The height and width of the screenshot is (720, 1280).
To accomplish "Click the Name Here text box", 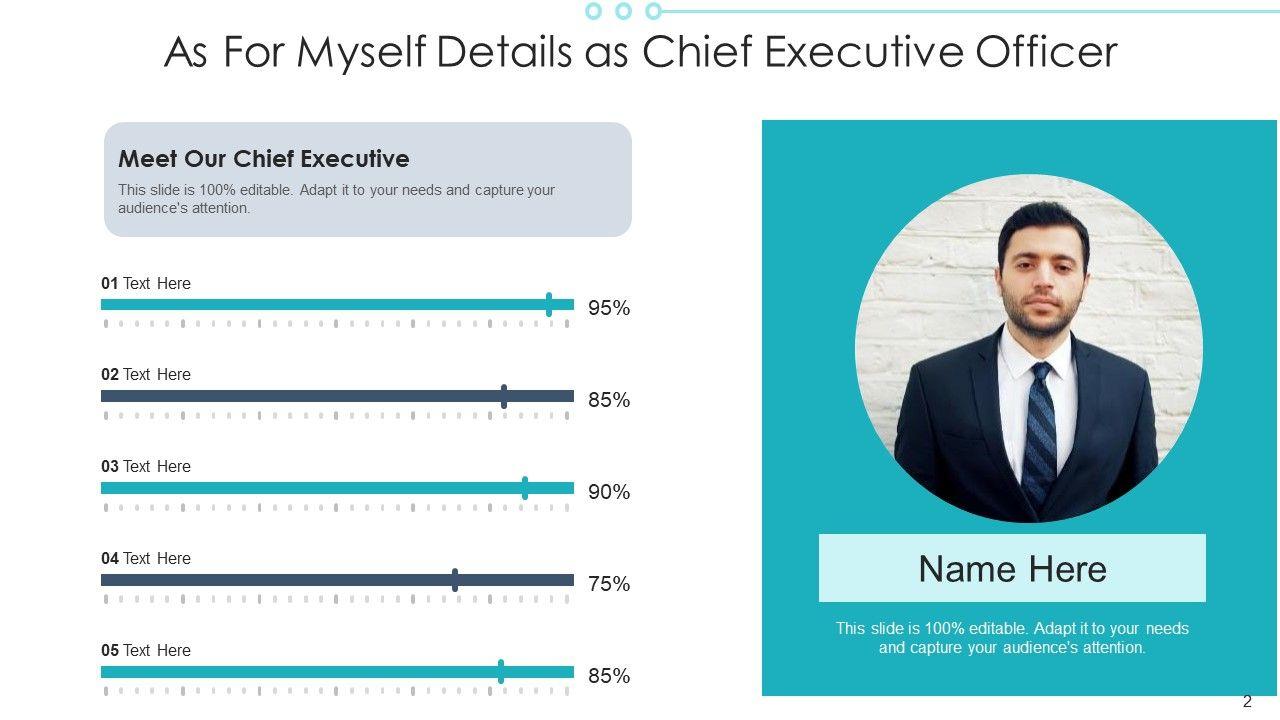I will tap(1012, 568).
